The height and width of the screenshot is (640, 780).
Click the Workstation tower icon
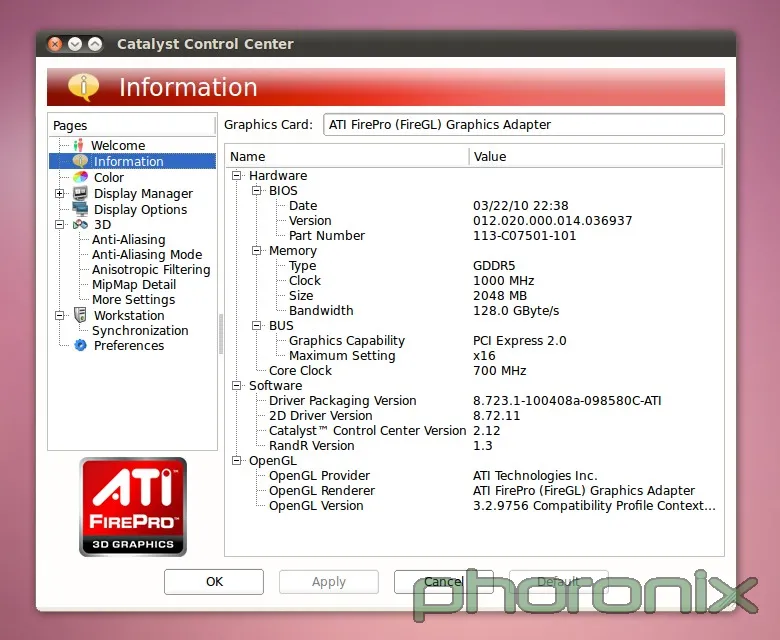point(80,315)
